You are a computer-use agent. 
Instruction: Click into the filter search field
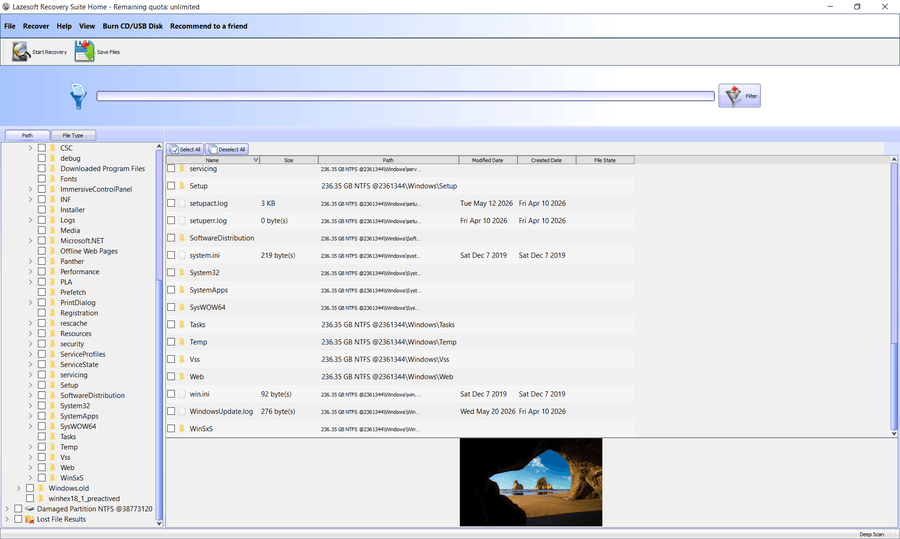point(405,96)
